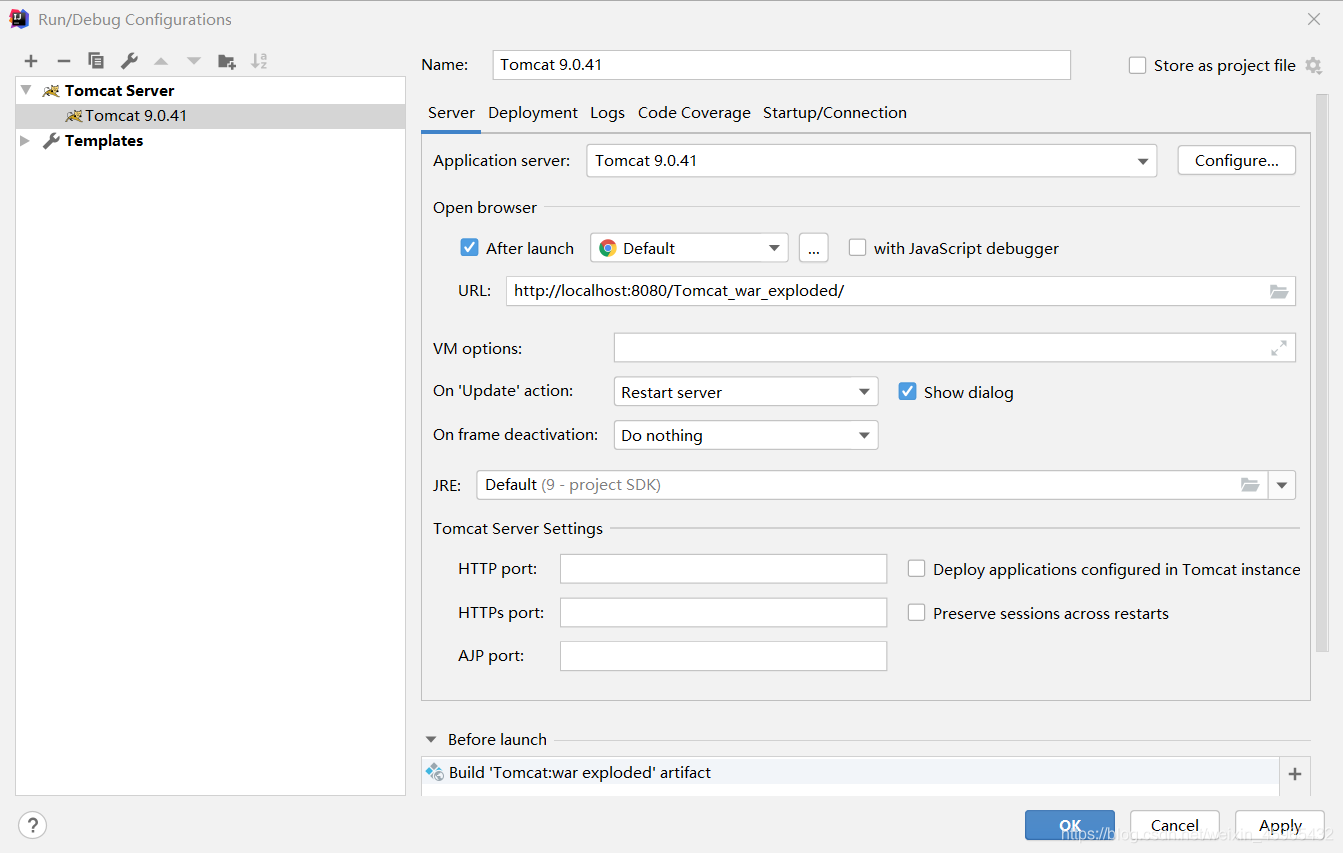Open edit templates wrench icon
The height and width of the screenshot is (853, 1343).
(129, 61)
